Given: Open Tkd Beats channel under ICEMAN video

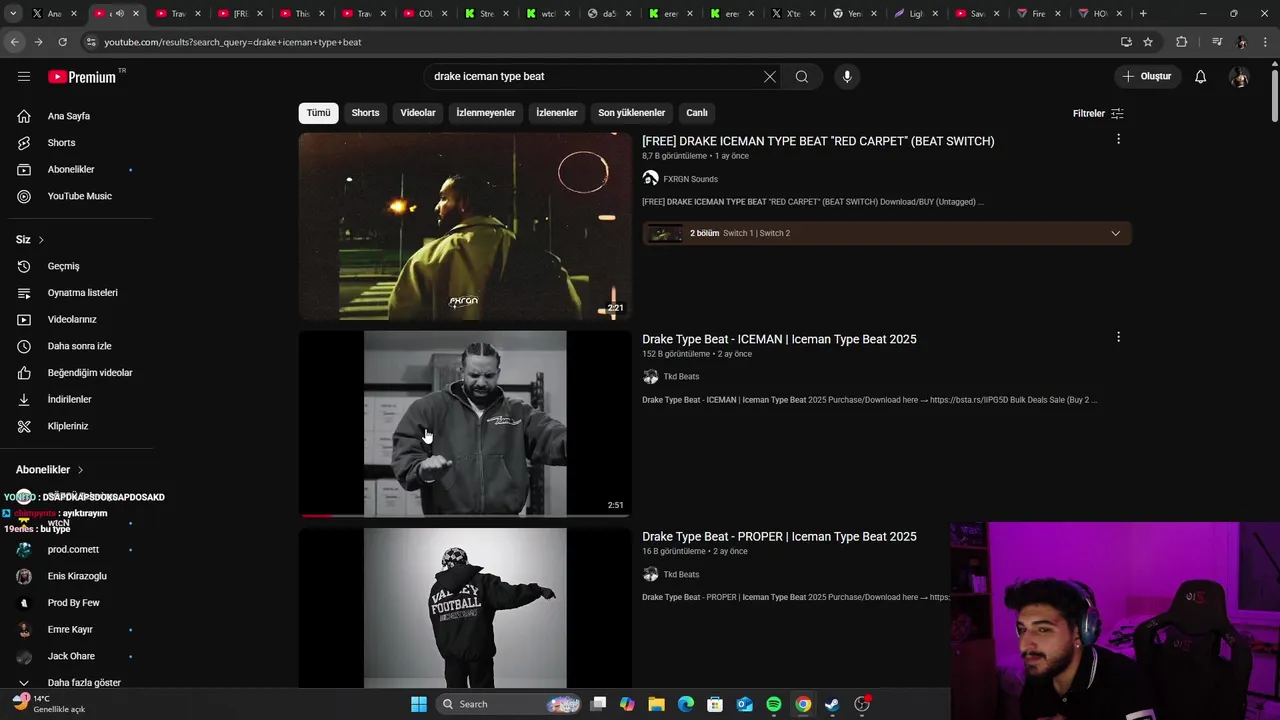Looking at the screenshot, I should coord(681,377).
